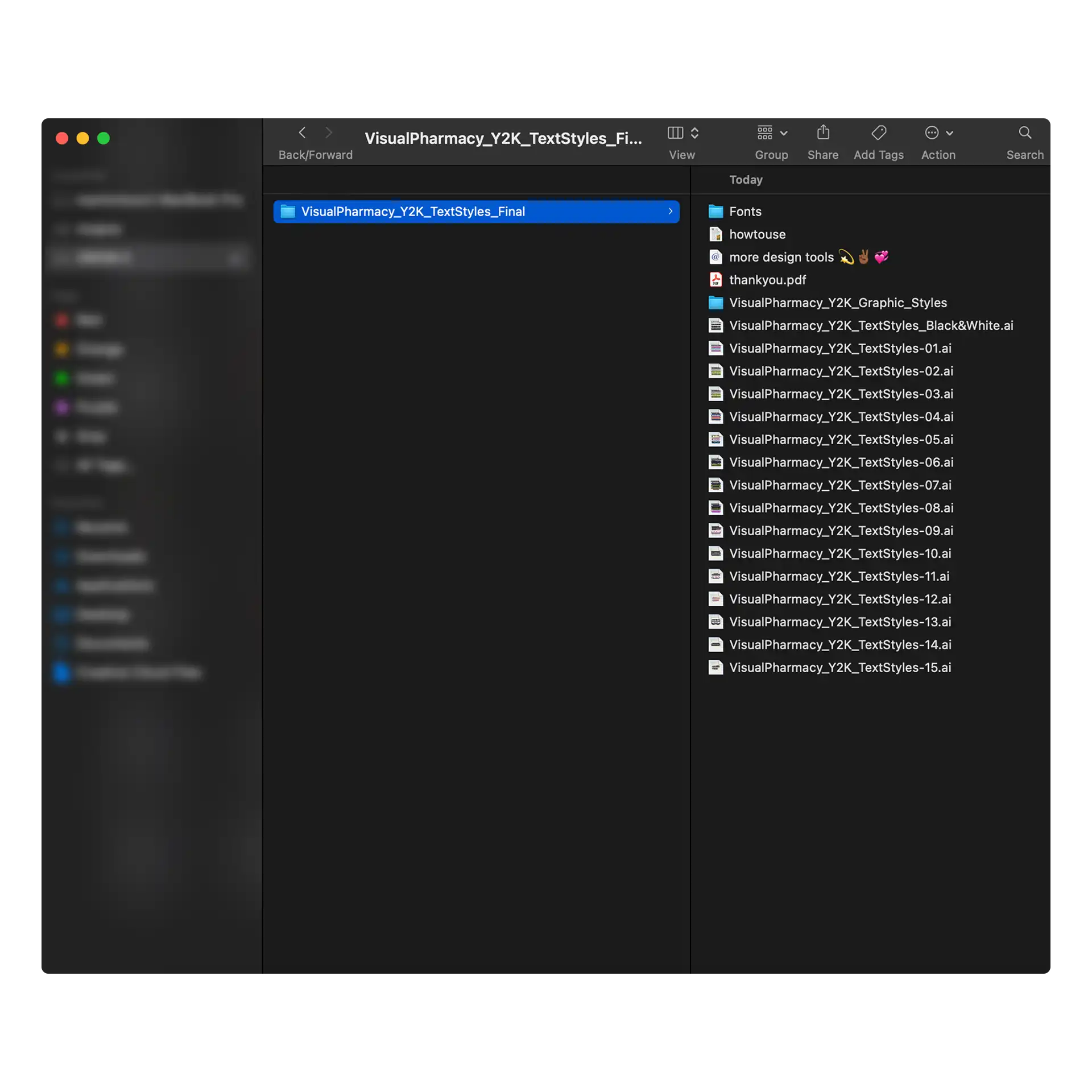This screenshot has height=1092, width=1092.
Task: Click the thankyou.pdf file icon
Action: point(715,280)
